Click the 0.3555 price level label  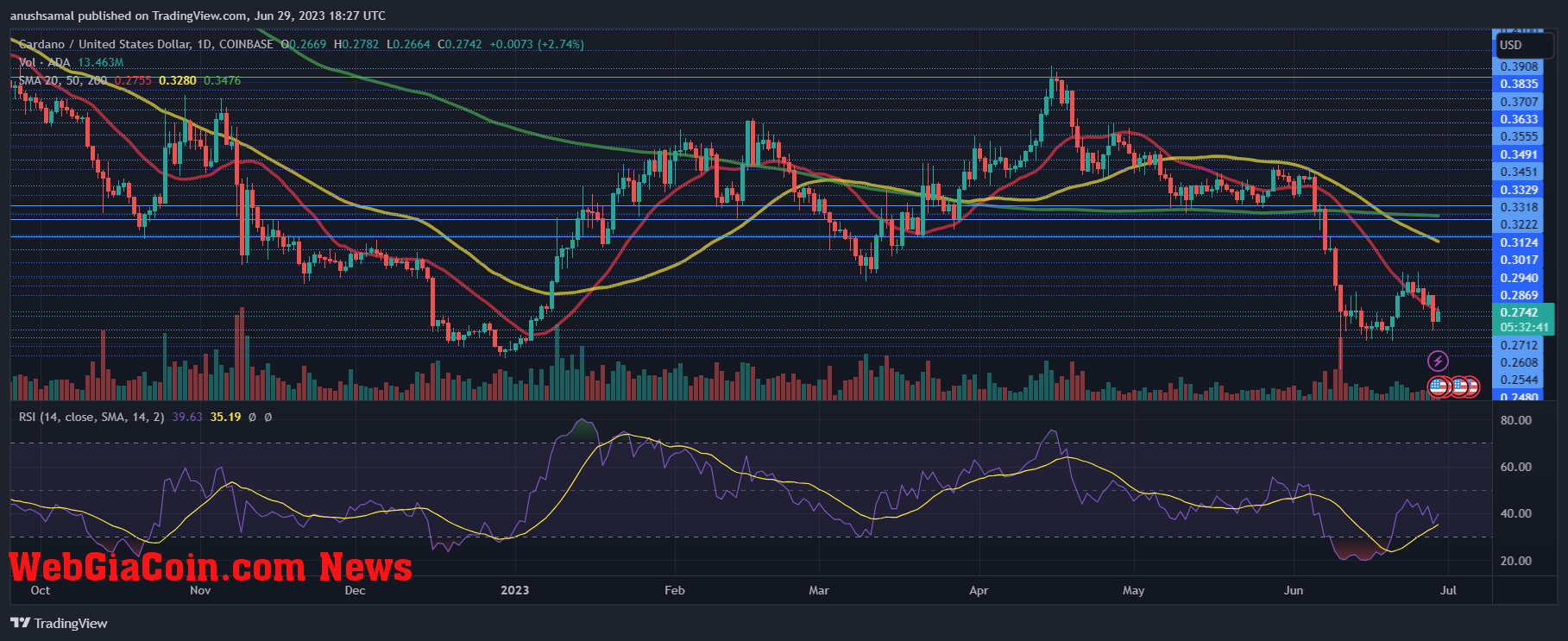1519,136
